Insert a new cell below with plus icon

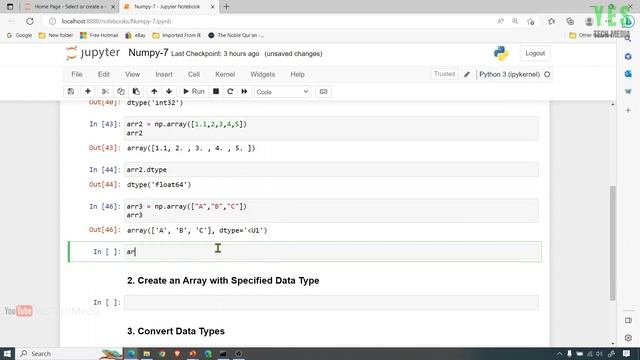88,91
